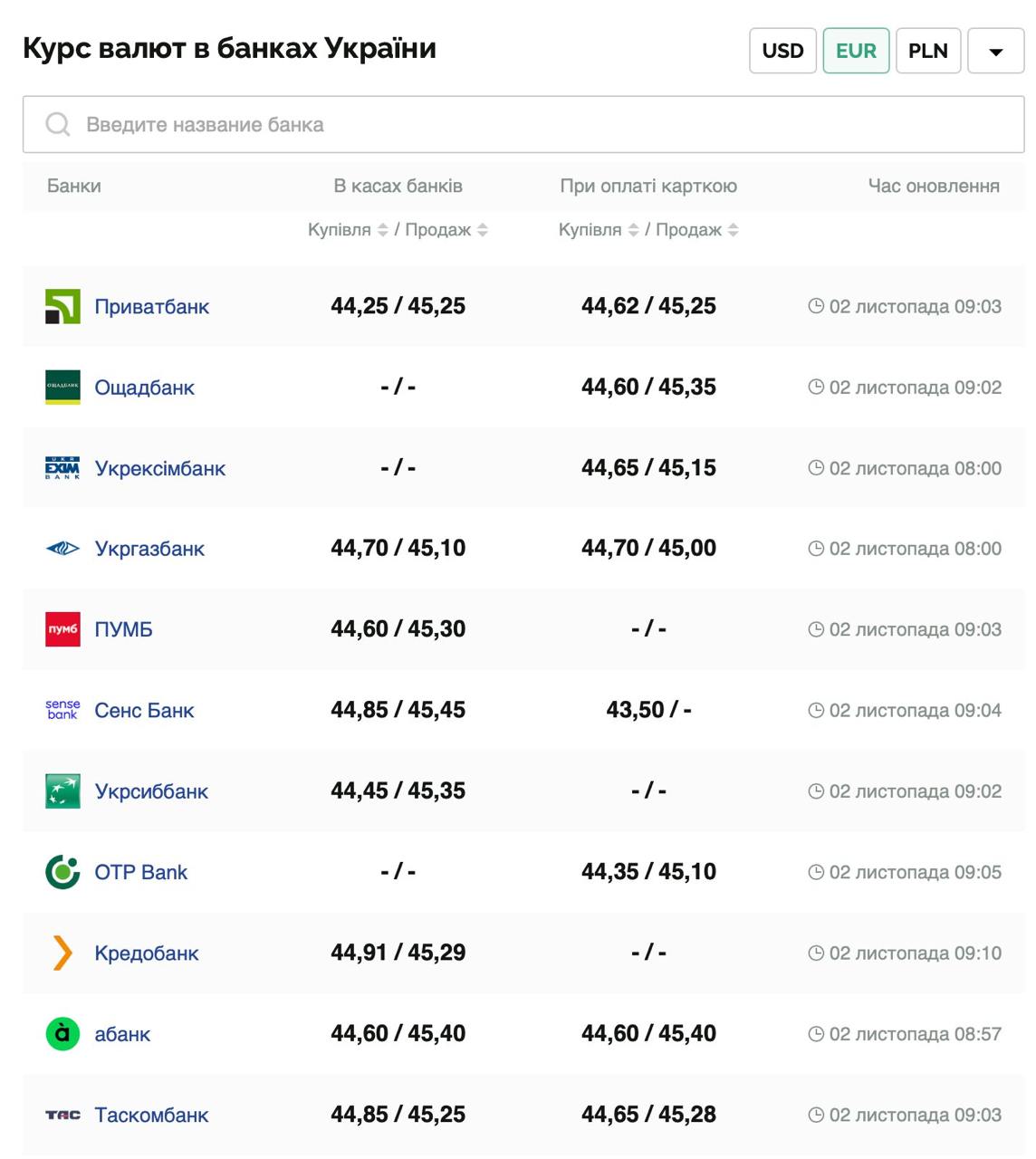Click the OTP Bank green logo
1036x1159 pixels.
[62, 872]
